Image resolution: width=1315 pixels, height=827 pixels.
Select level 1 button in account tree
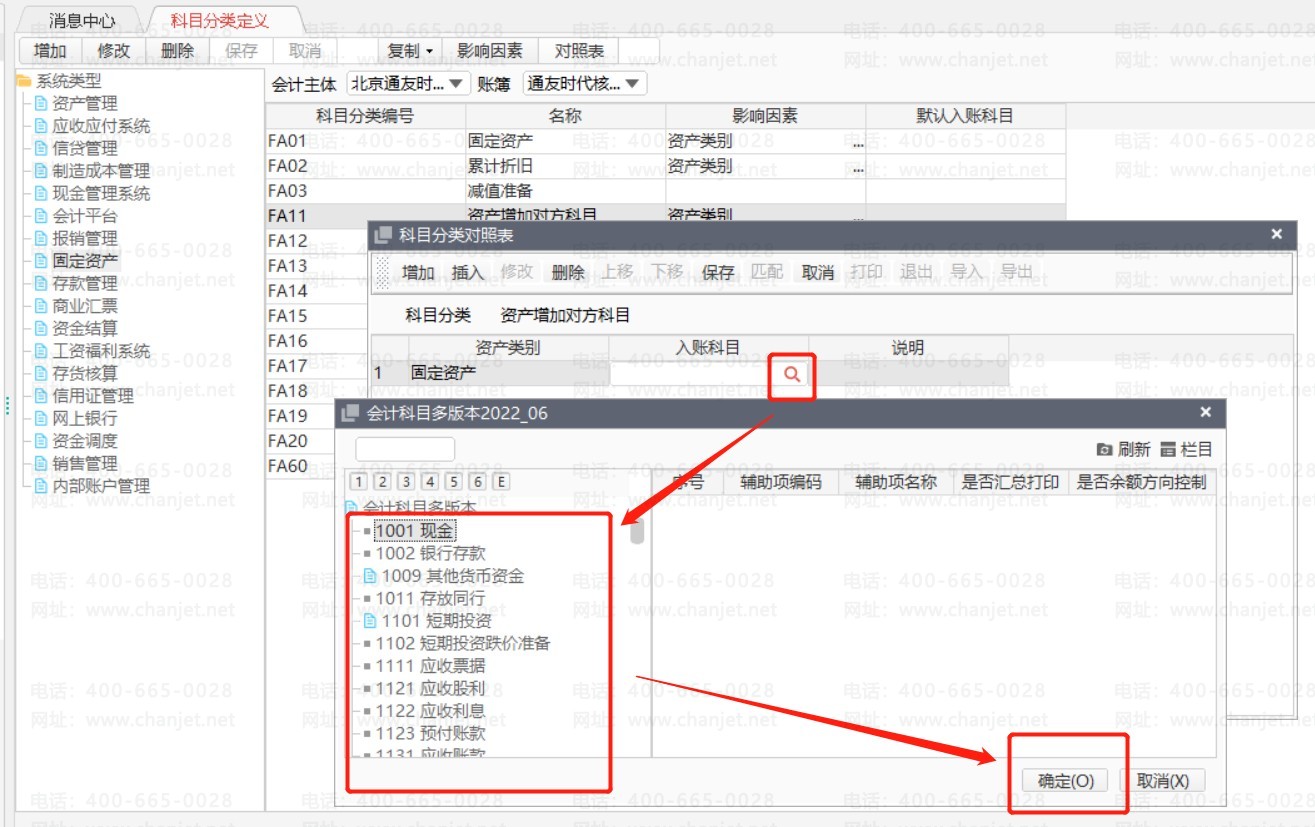(x=359, y=482)
